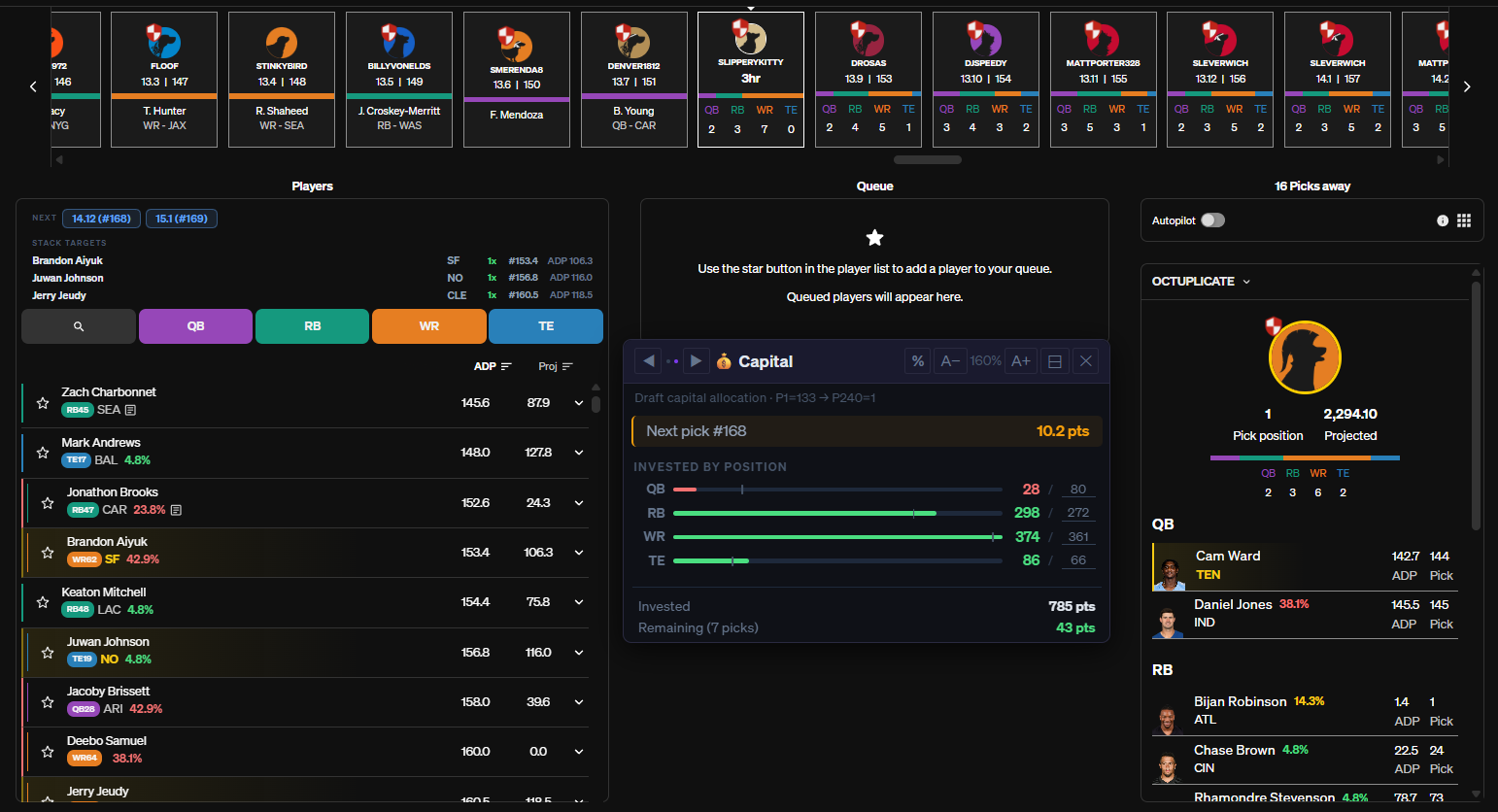Open STINKYBIRD pick card R. Shaheed

point(282,80)
